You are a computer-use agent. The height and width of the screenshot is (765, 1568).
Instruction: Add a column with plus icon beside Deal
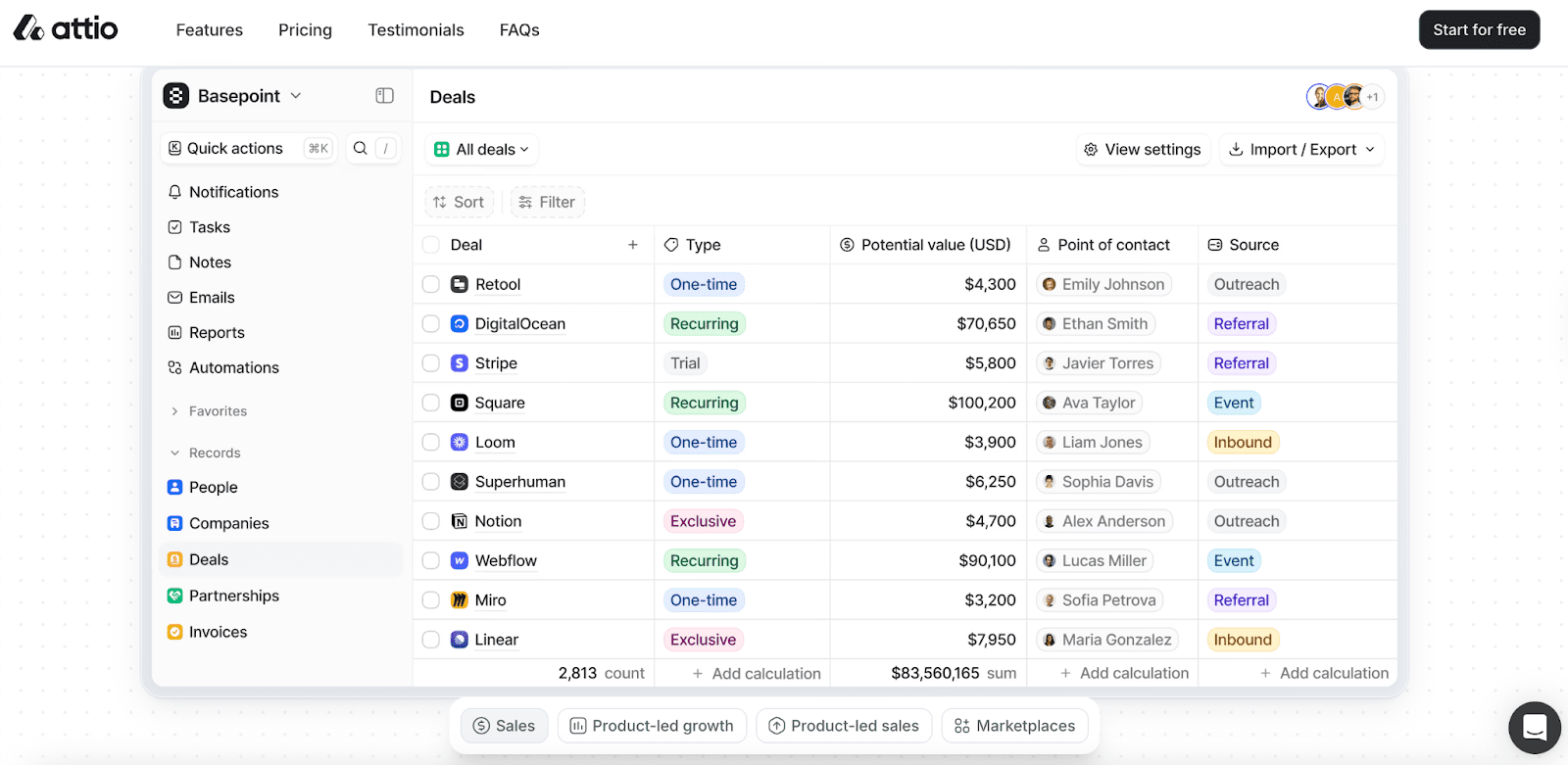click(633, 245)
